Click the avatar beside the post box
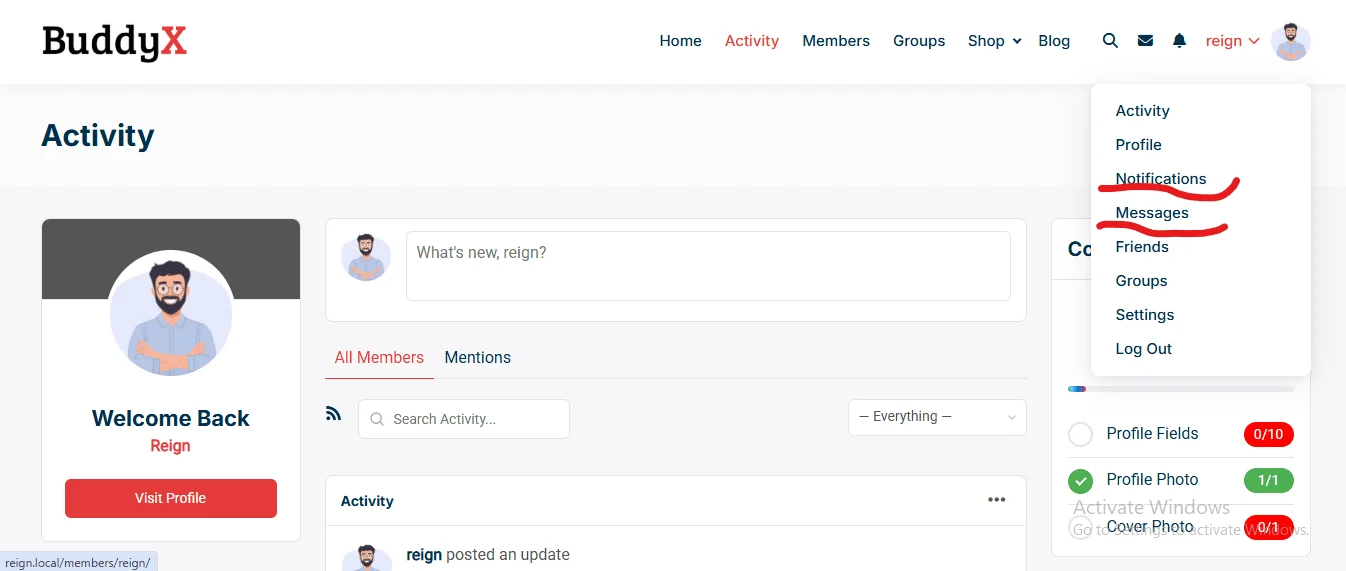 coord(366,257)
